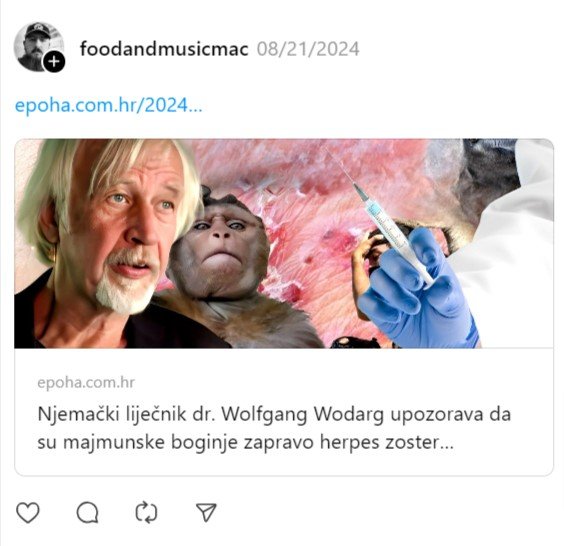Click the white lab coat in the thumbnail
Viewport: 564px width, 546px height.
point(511,252)
